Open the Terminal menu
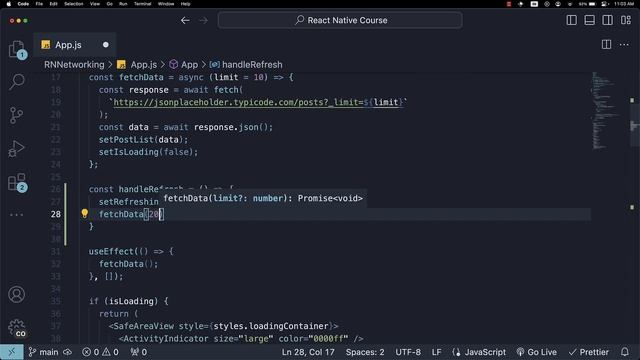 point(142,4)
